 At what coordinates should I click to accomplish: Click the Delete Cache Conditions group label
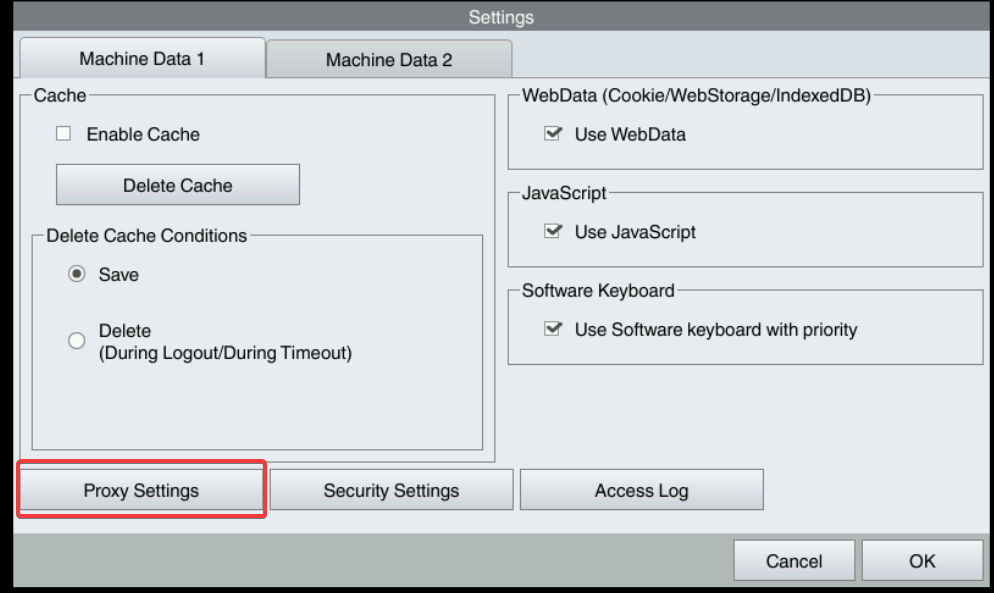[x=147, y=236]
